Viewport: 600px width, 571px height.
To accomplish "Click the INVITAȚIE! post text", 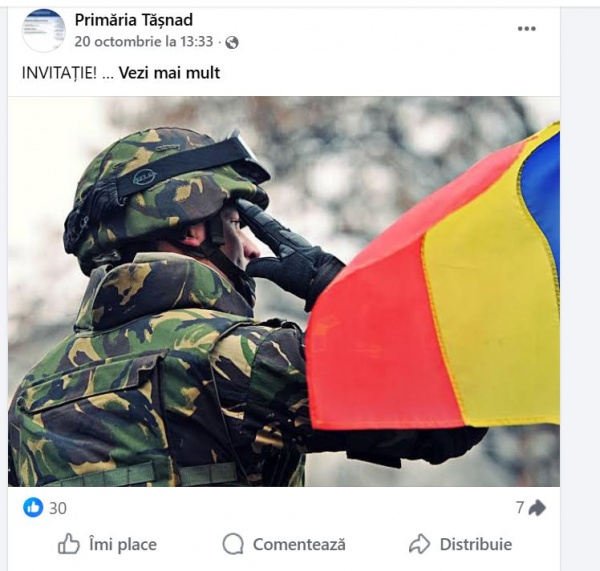I will tap(59, 73).
